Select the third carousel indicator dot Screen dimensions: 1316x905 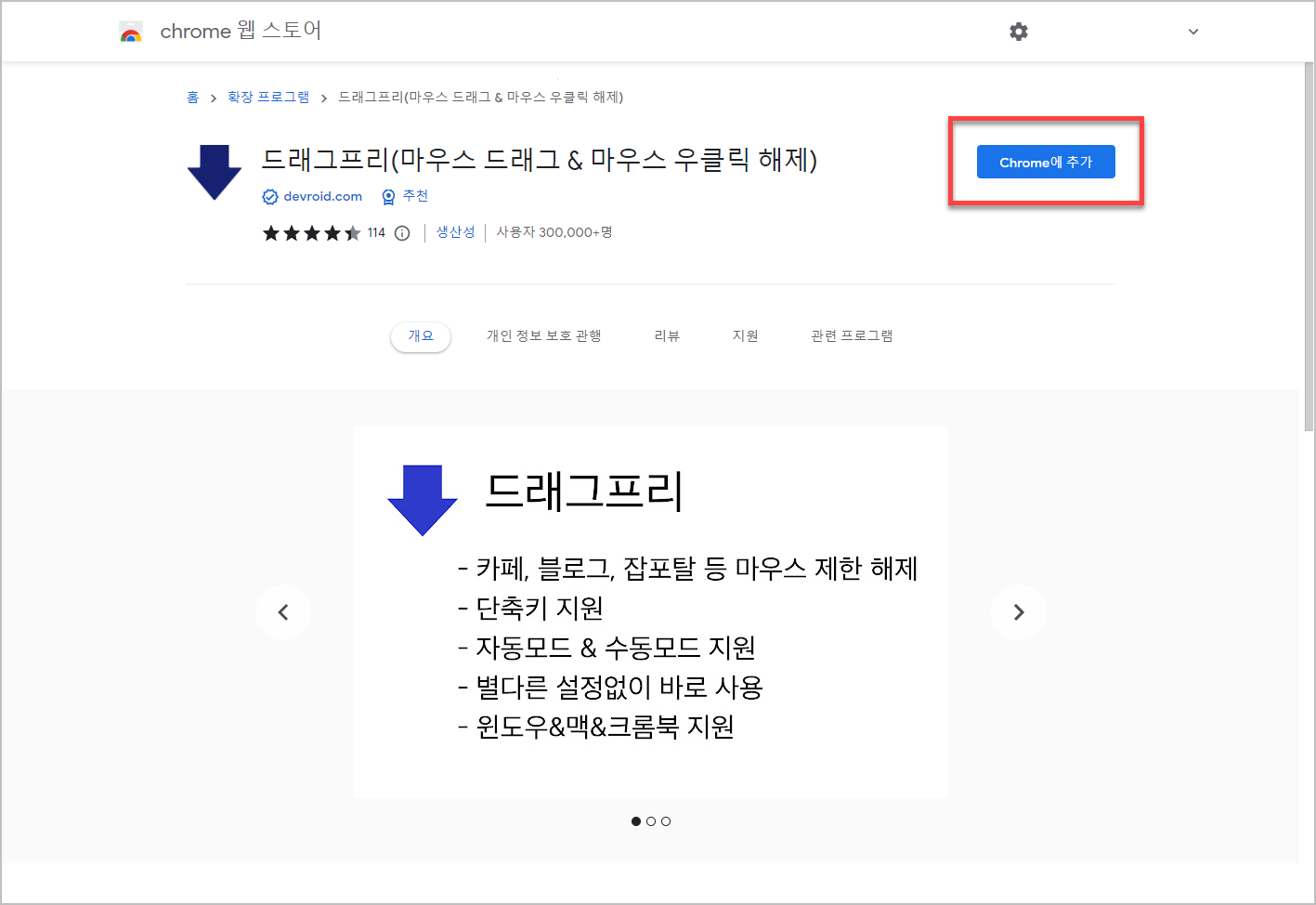pos(666,821)
